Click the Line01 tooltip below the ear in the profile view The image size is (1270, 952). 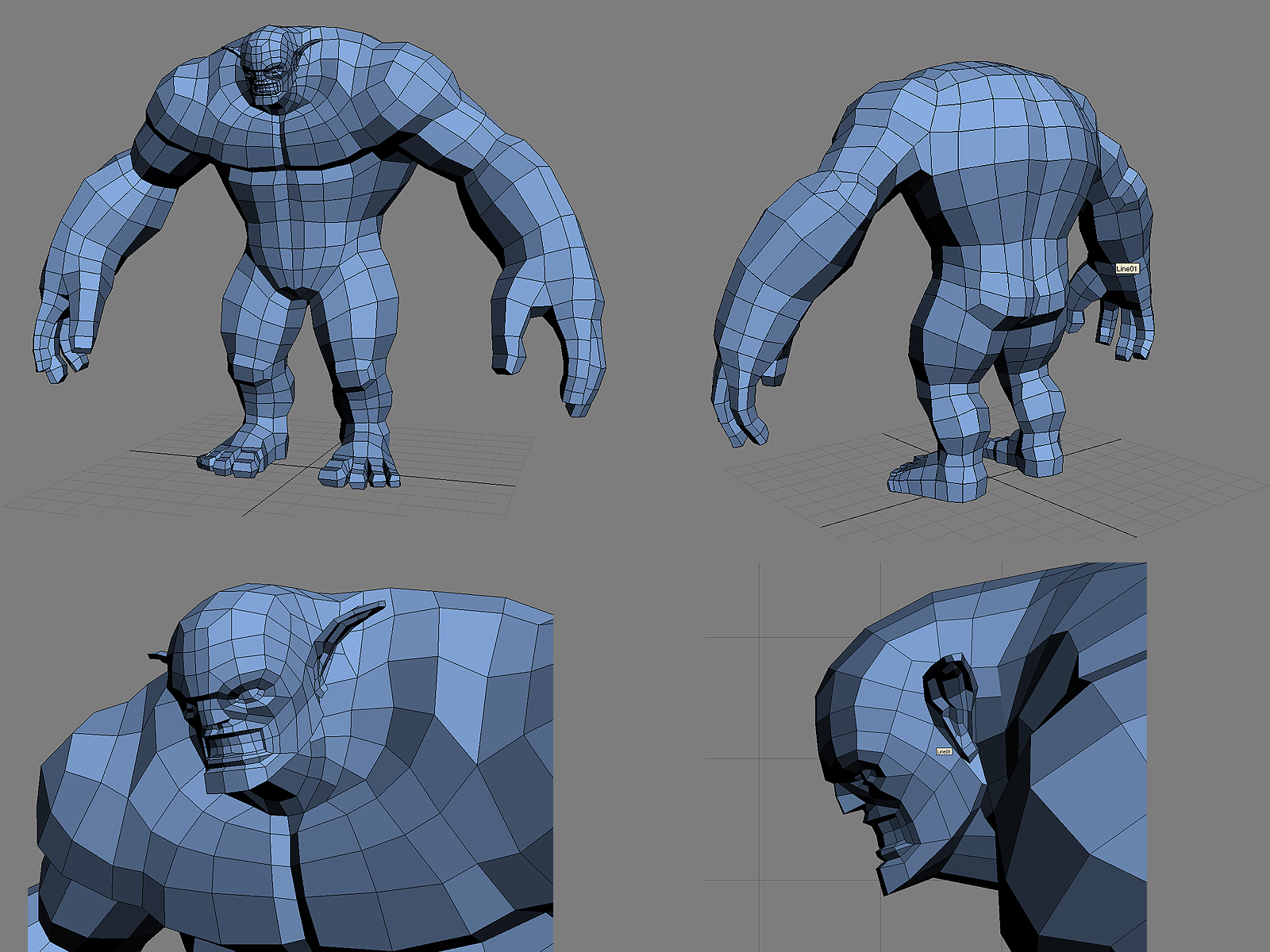[944, 751]
